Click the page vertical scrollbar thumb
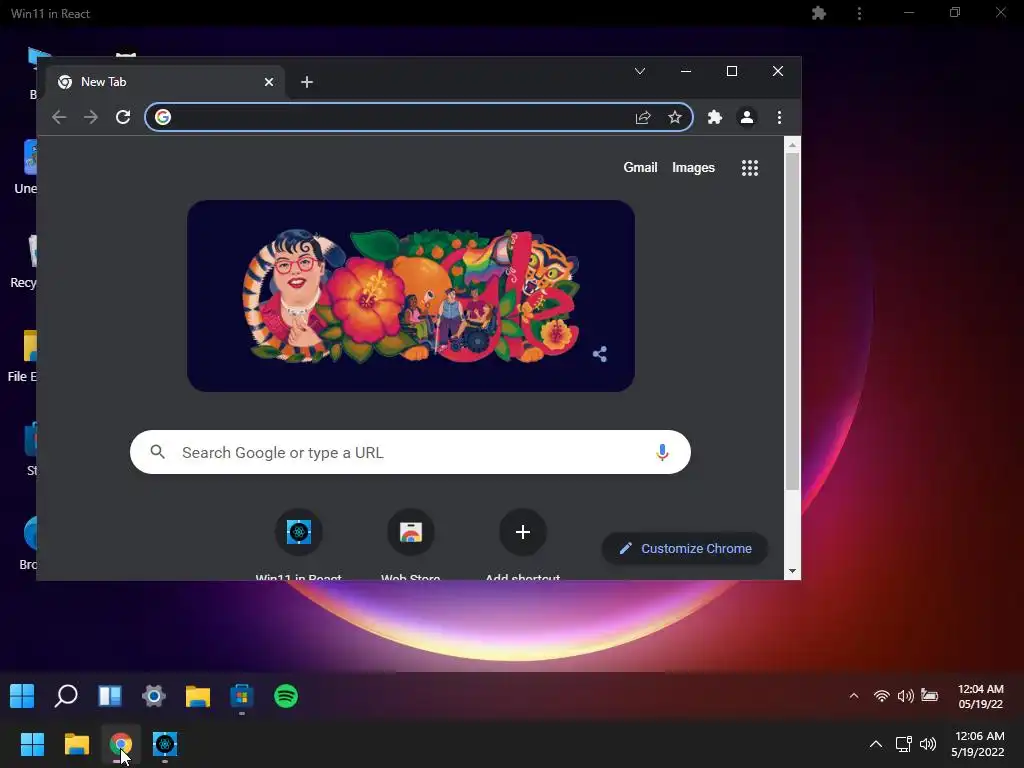Viewport: 1024px width, 768px height. click(x=792, y=321)
